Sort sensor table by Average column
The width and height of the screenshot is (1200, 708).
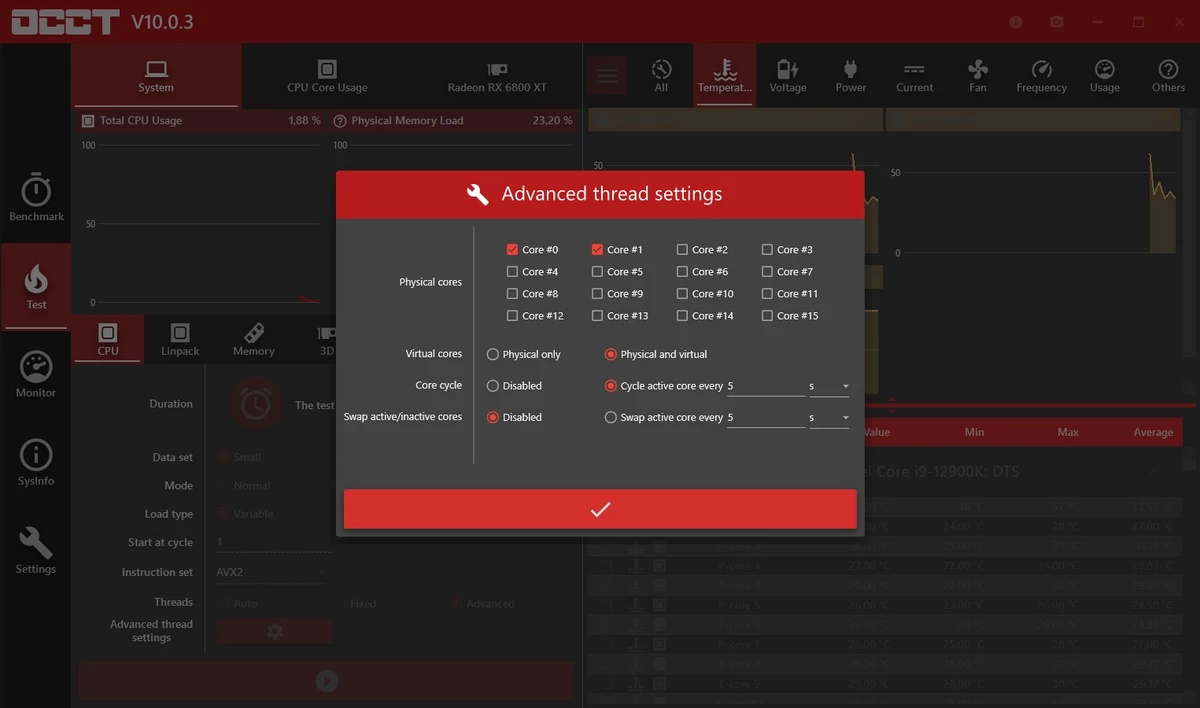pos(1153,432)
